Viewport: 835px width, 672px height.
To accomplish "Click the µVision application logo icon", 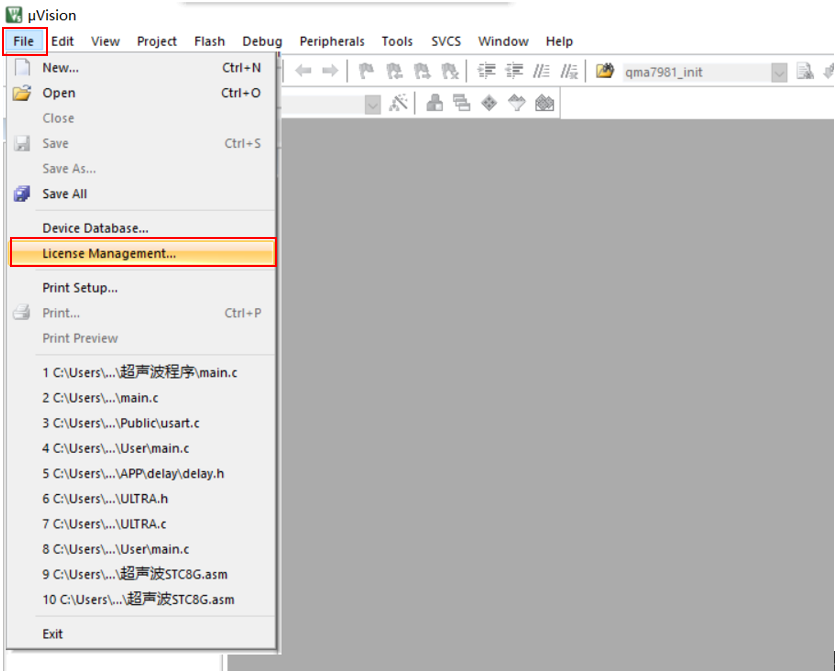I will pos(14,14).
